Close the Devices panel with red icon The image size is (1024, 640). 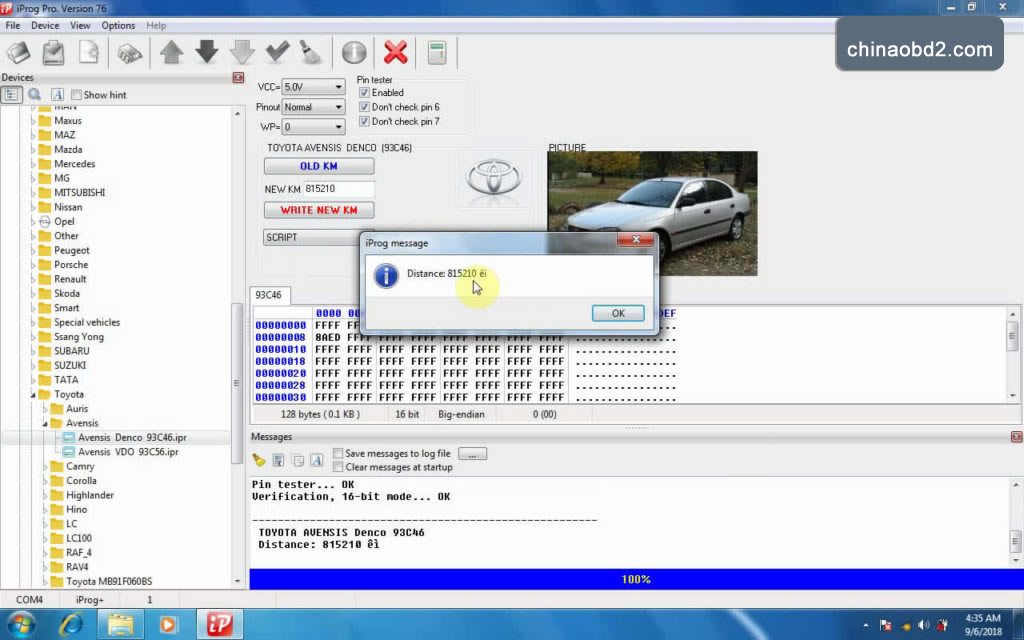(238, 78)
